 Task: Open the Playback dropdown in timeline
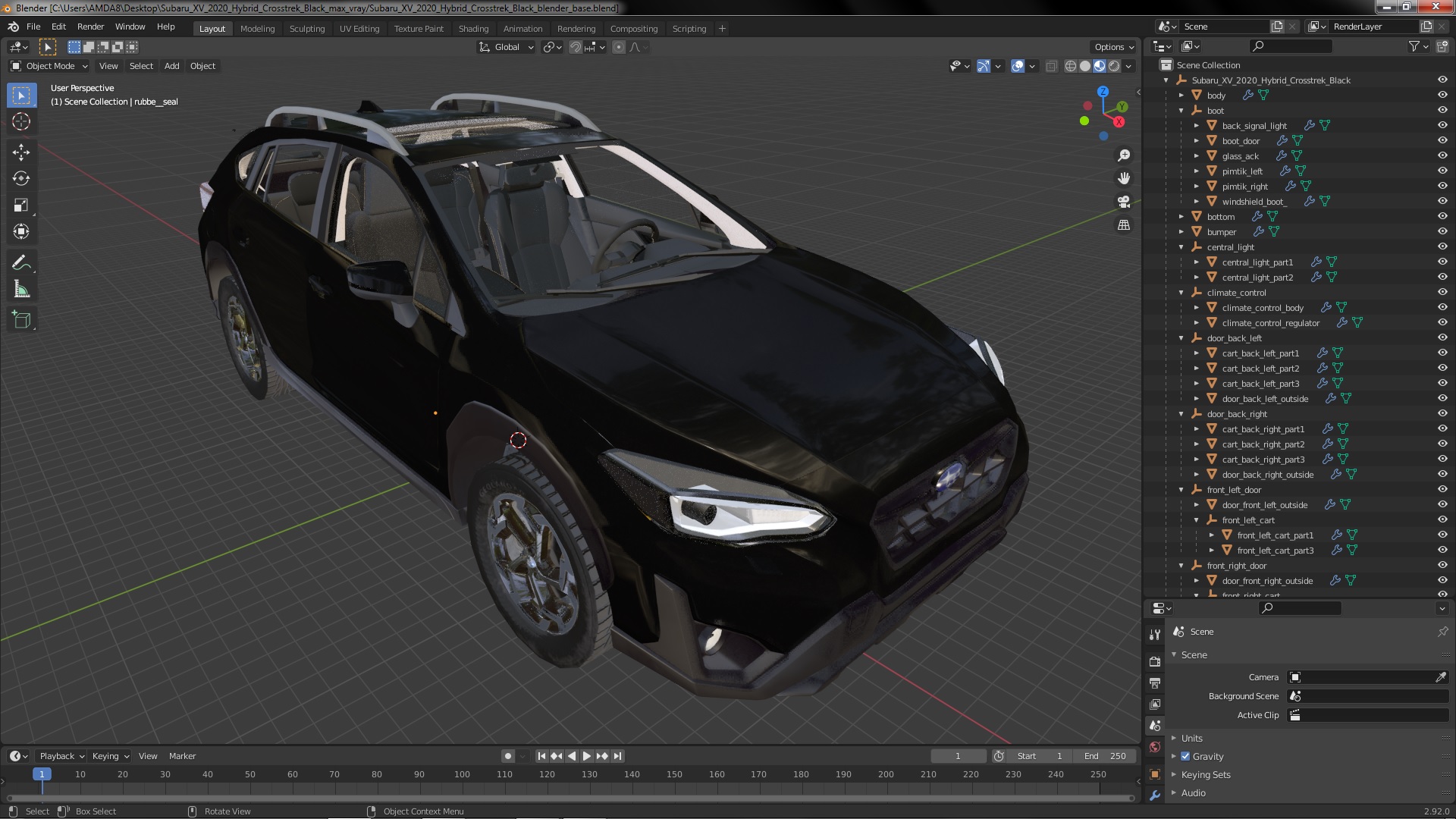[x=61, y=756]
